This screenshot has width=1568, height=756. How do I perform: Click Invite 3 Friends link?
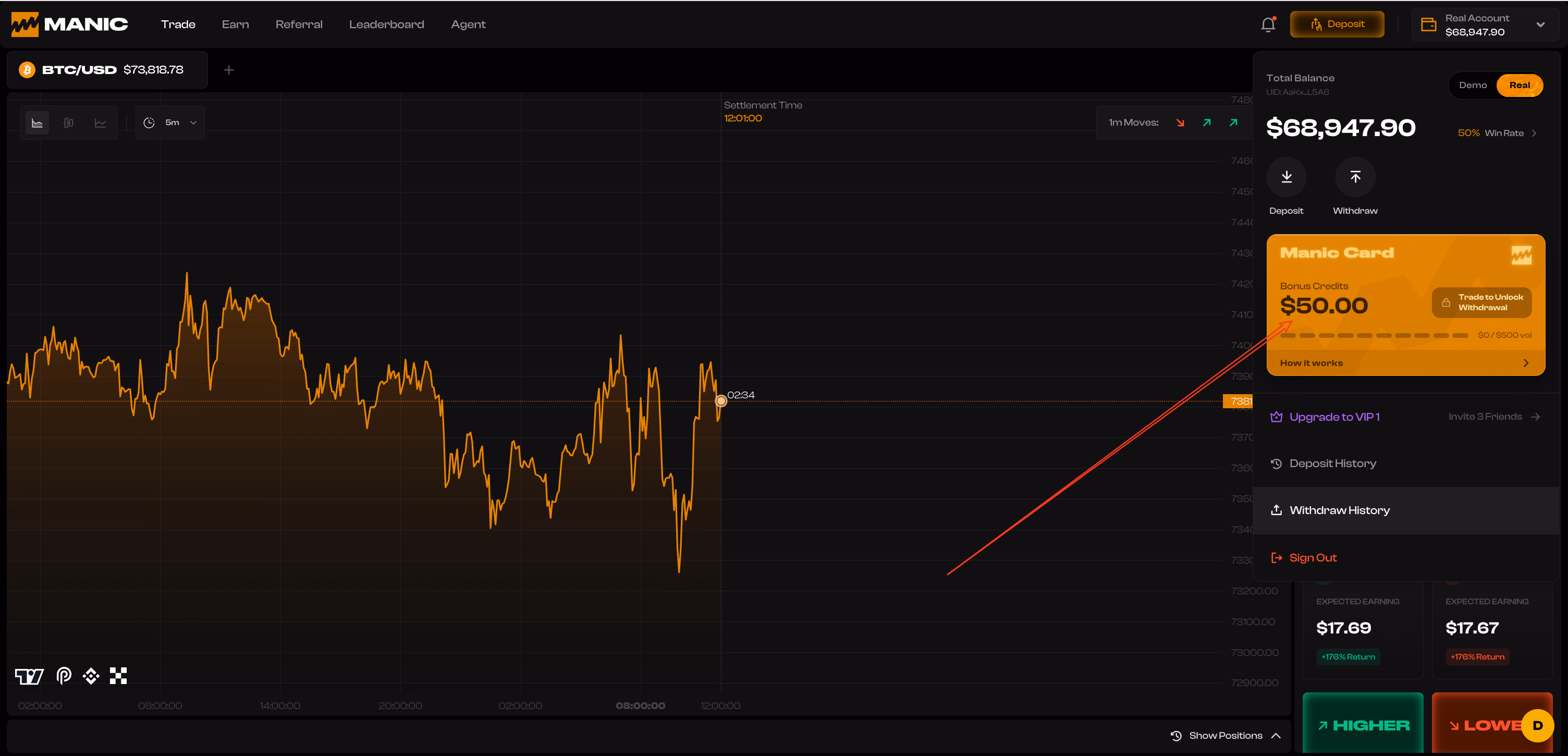1494,417
